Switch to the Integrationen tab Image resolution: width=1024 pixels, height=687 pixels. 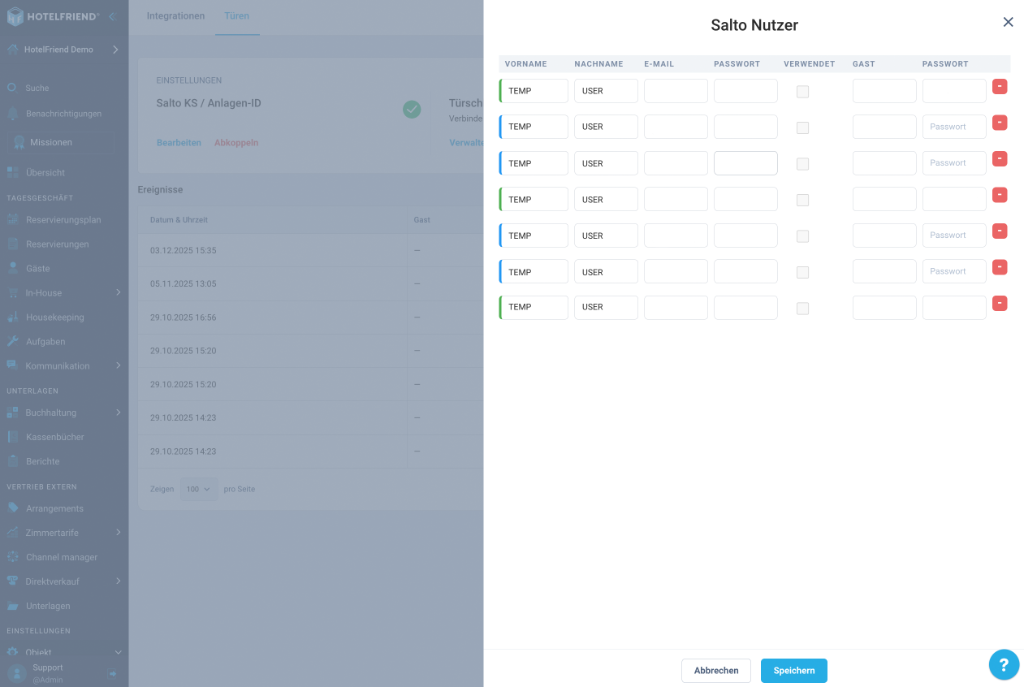(x=176, y=16)
